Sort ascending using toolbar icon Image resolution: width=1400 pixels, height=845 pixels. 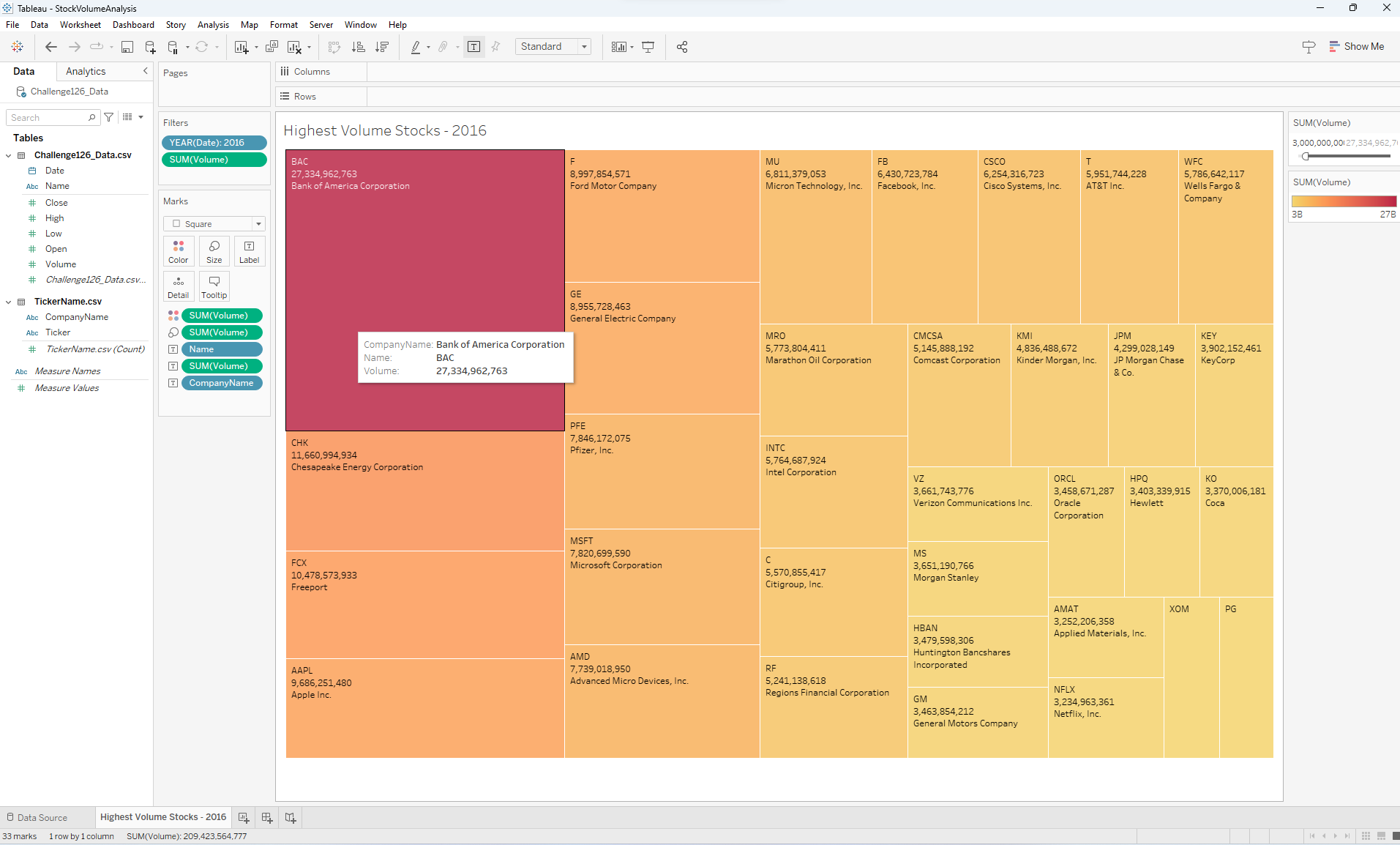(x=359, y=47)
